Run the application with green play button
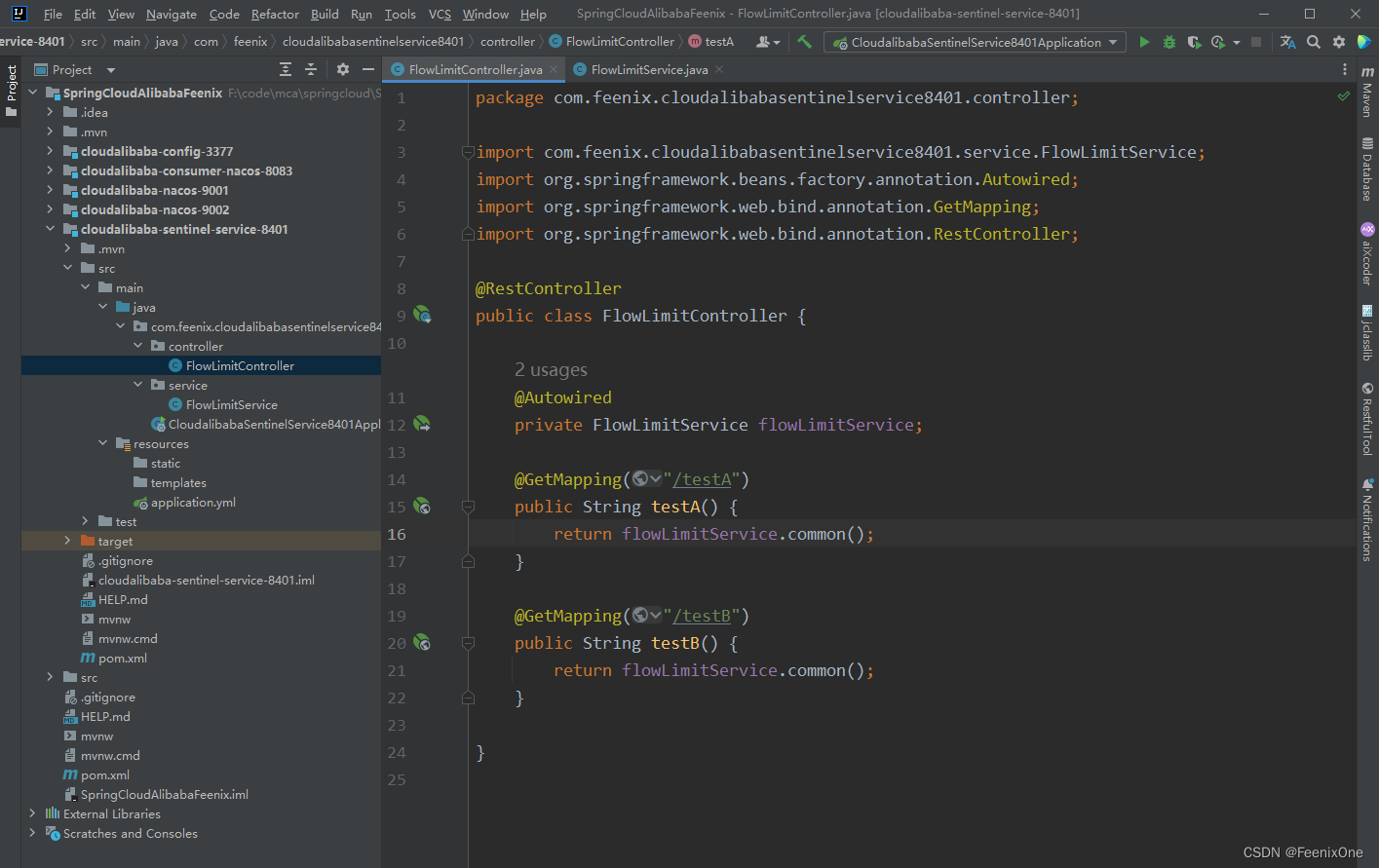1379x868 pixels. [x=1144, y=42]
